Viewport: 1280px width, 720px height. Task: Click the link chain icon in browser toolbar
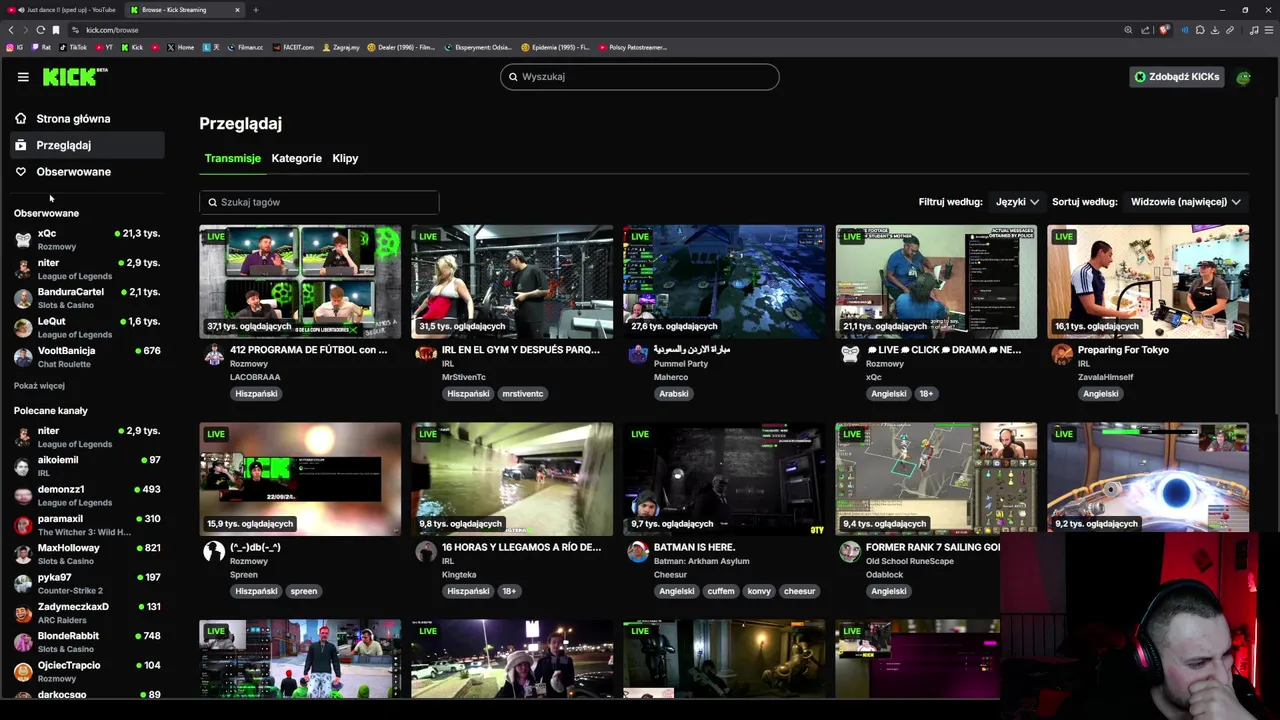click(1230, 30)
